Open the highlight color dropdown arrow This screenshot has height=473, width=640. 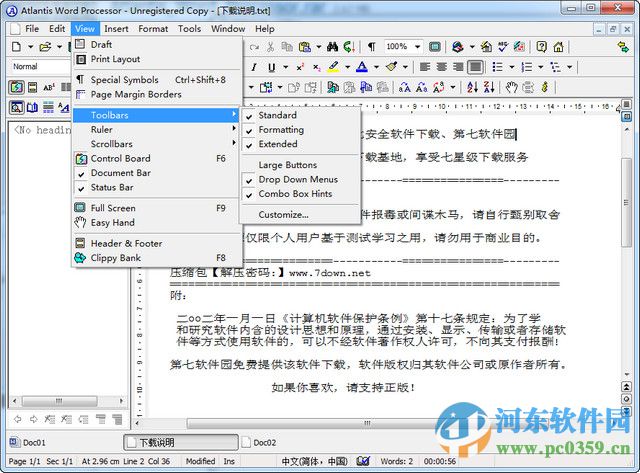pyautogui.click(x=347, y=67)
